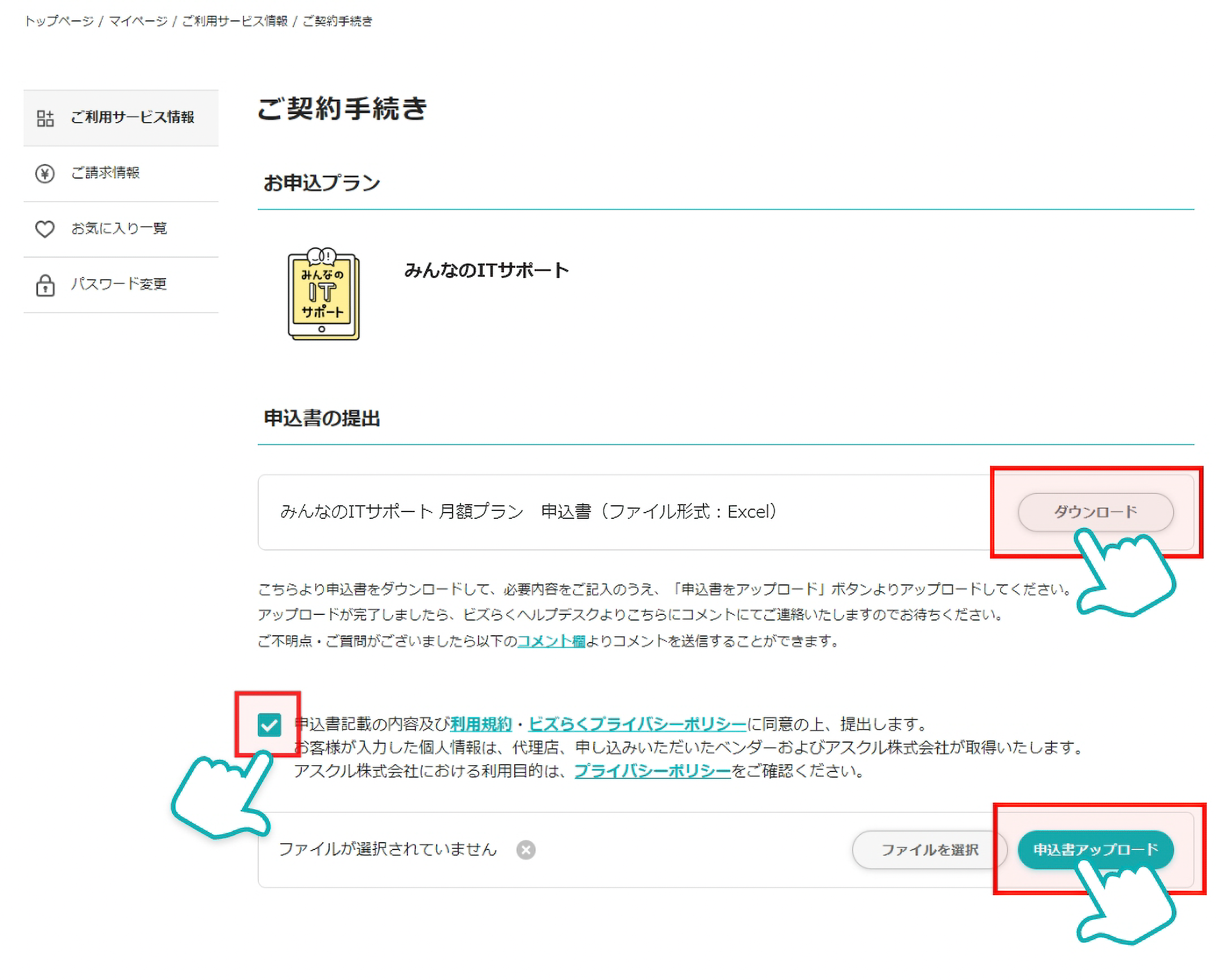Go to トップページ in breadcrumb
1216x980 pixels.
(59, 21)
